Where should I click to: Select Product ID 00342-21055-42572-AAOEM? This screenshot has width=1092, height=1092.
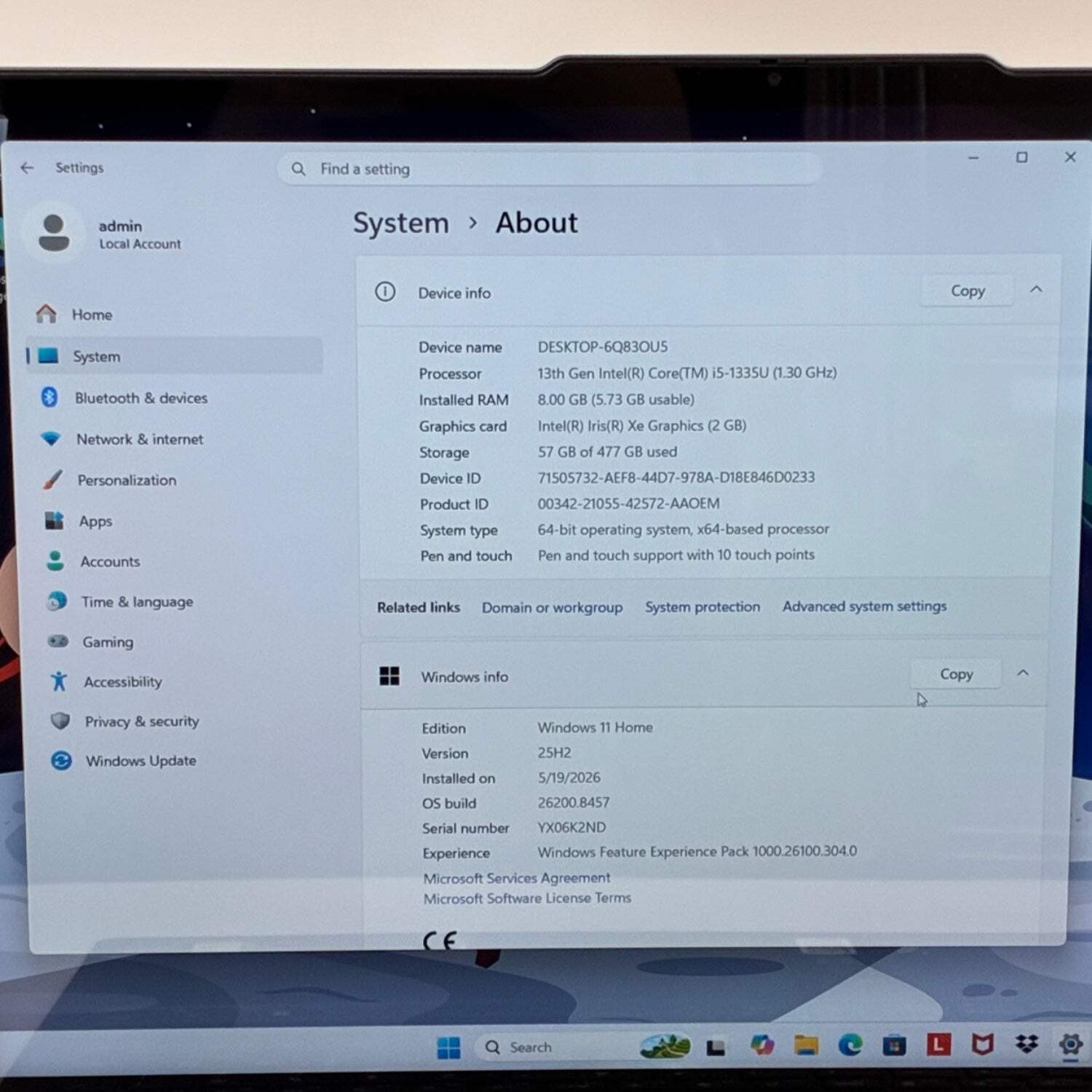(x=628, y=504)
